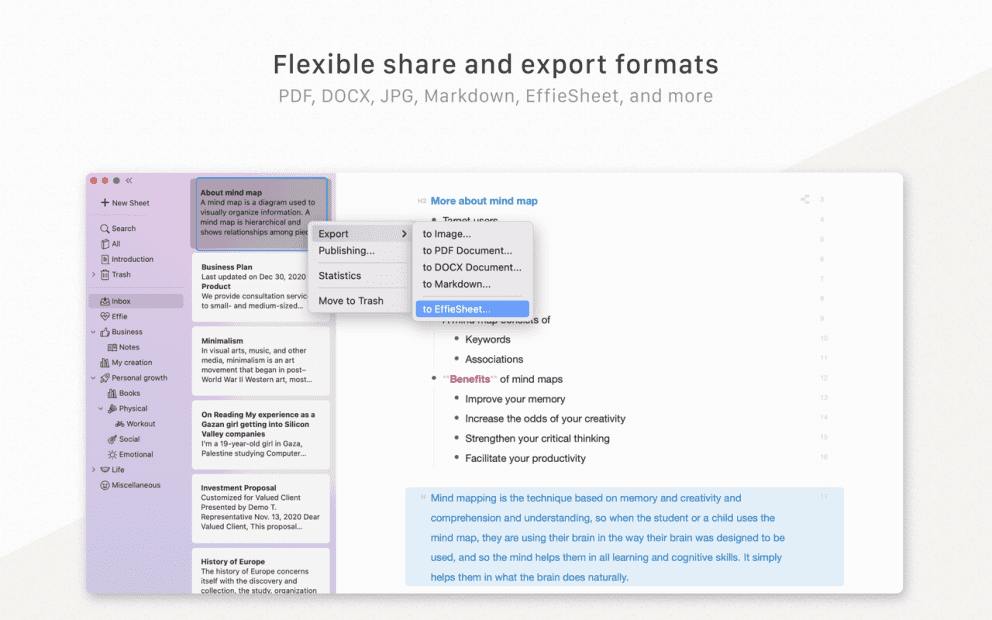Open the Minimalism sheet card
This screenshot has height=620, width=992.
(261, 360)
